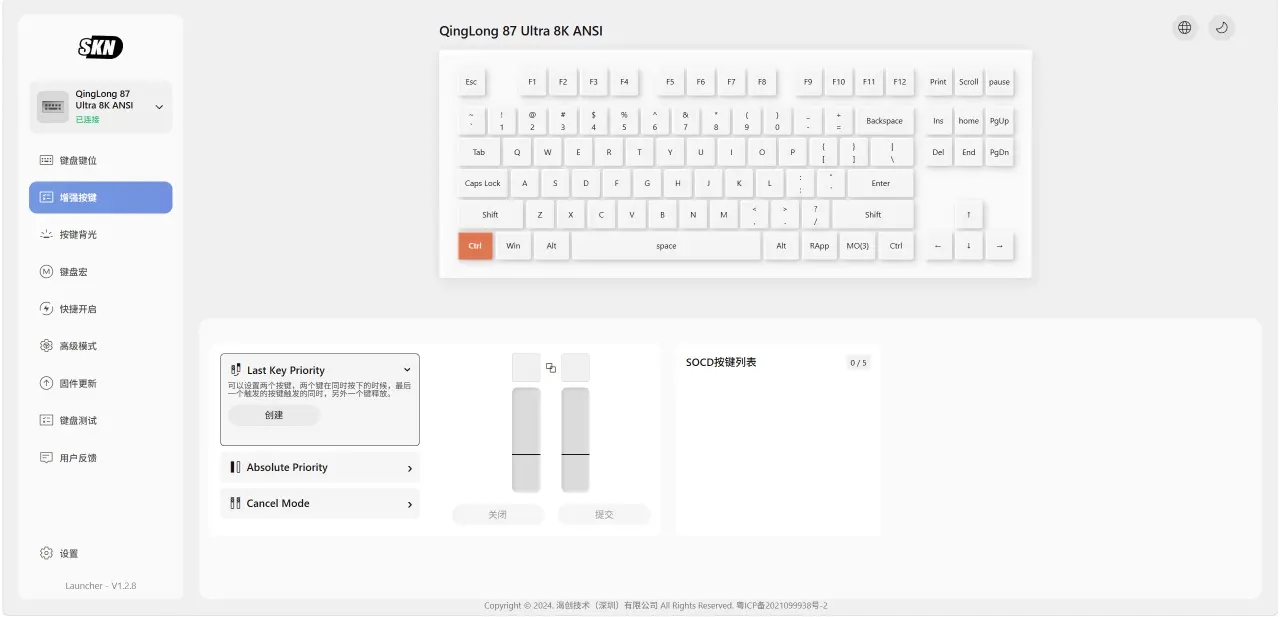
Task: Click the 设置 settings gear icon
Action: pos(46,553)
